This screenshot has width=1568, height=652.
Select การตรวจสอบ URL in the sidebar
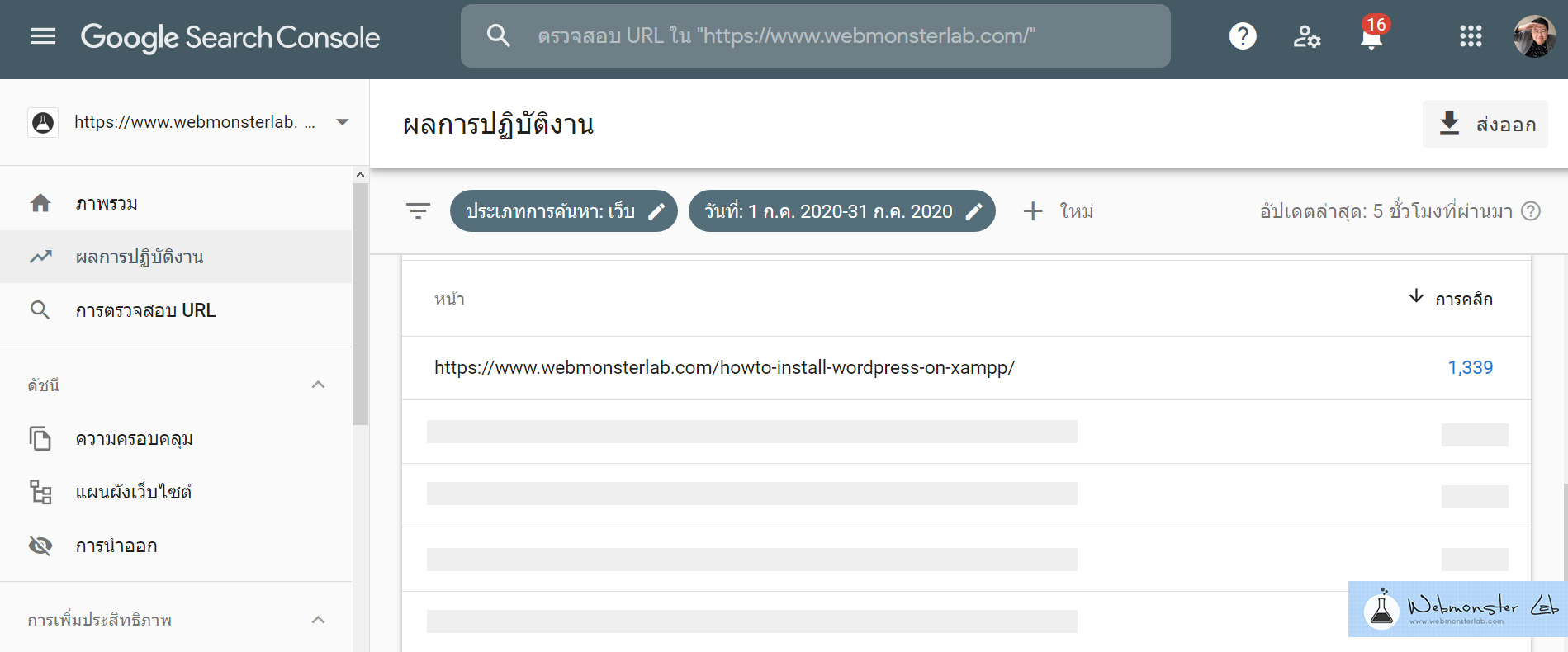pyautogui.click(x=176, y=310)
